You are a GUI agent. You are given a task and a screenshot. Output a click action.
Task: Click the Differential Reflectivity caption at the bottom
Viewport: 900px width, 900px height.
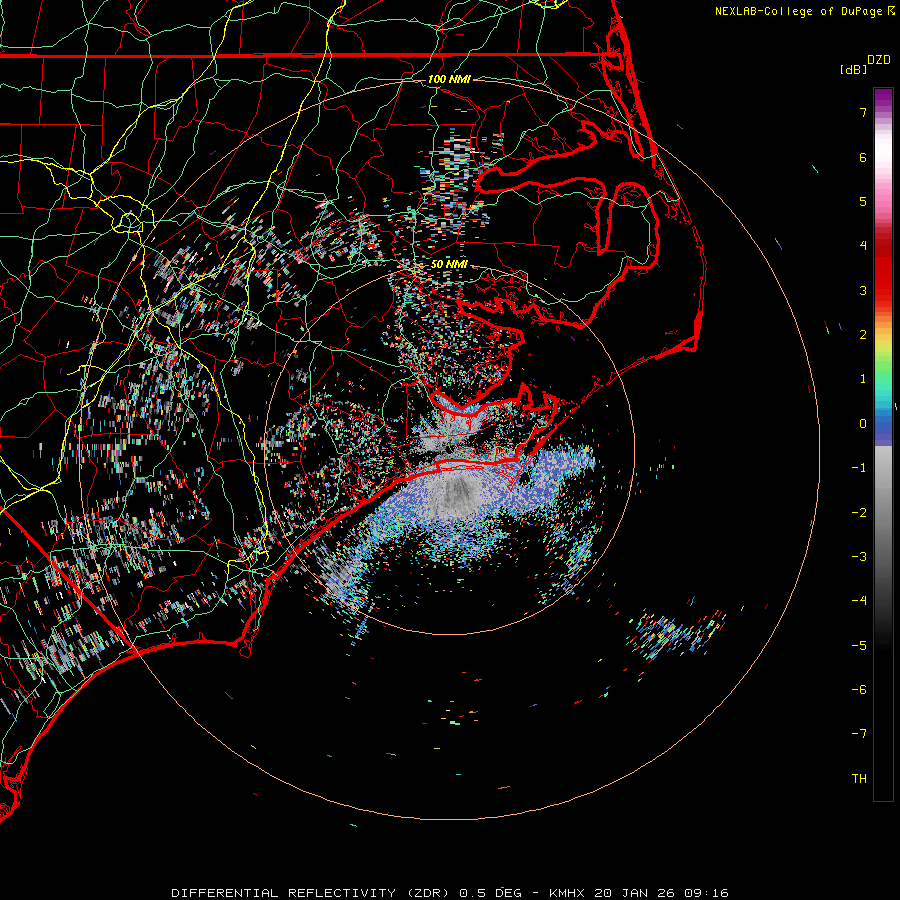[450, 893]
